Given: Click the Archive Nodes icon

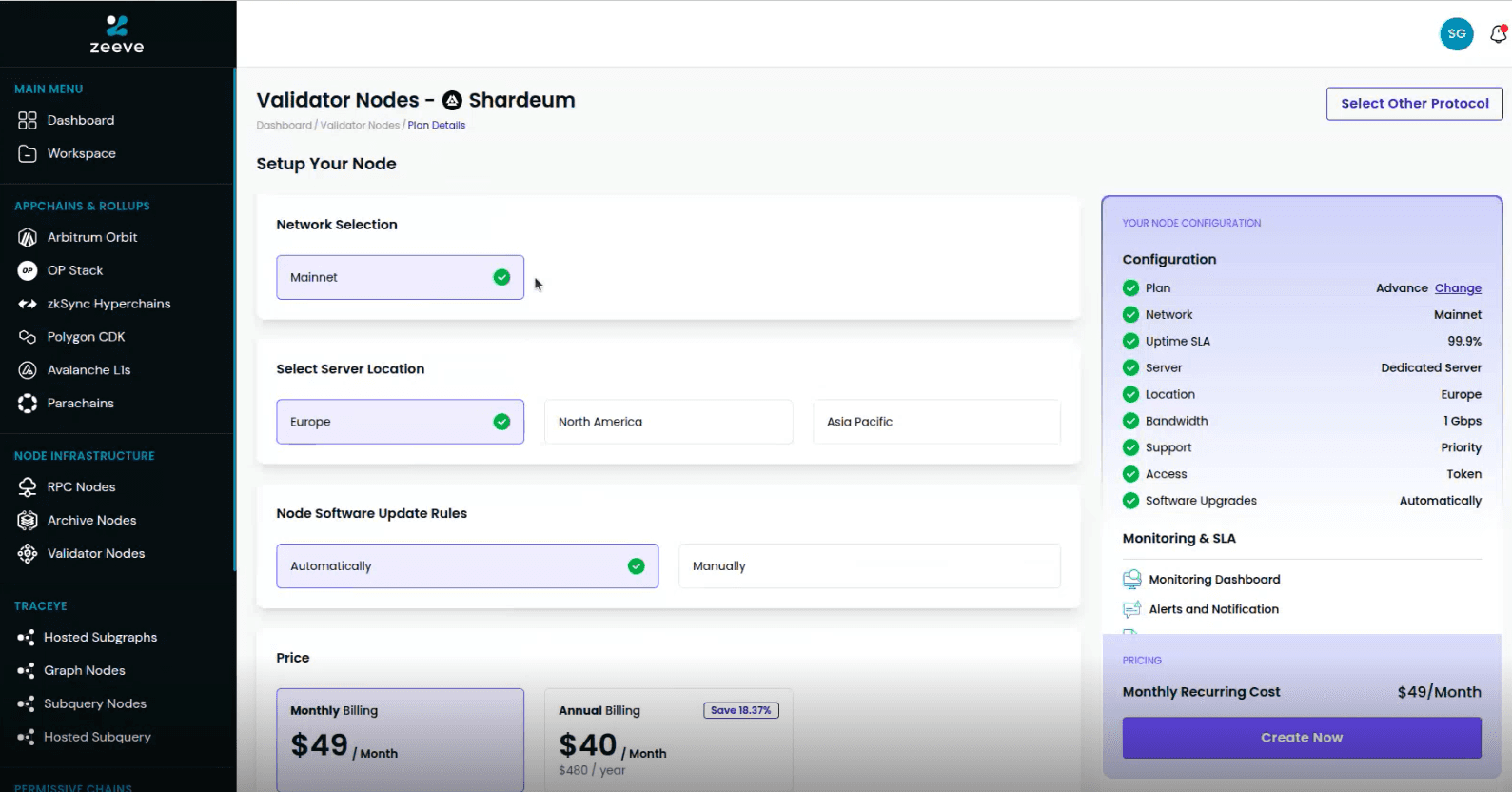Looking at the screenshot, I should pyautogui.click(x=28, y=521).
